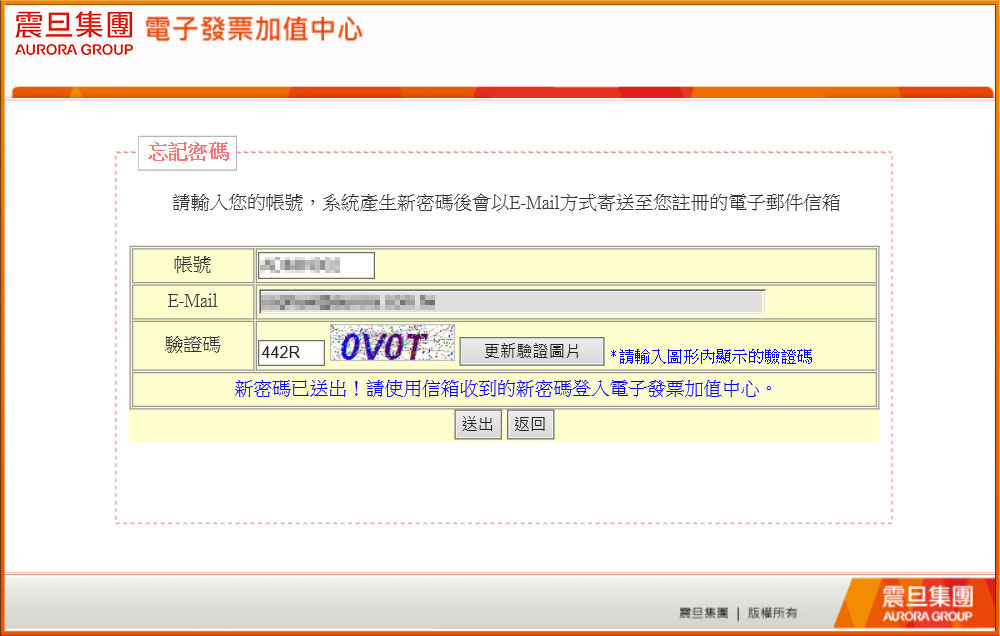Click the 返回 return button
The width and height of the screenshot is (1000, 636).
coord(530,424)
